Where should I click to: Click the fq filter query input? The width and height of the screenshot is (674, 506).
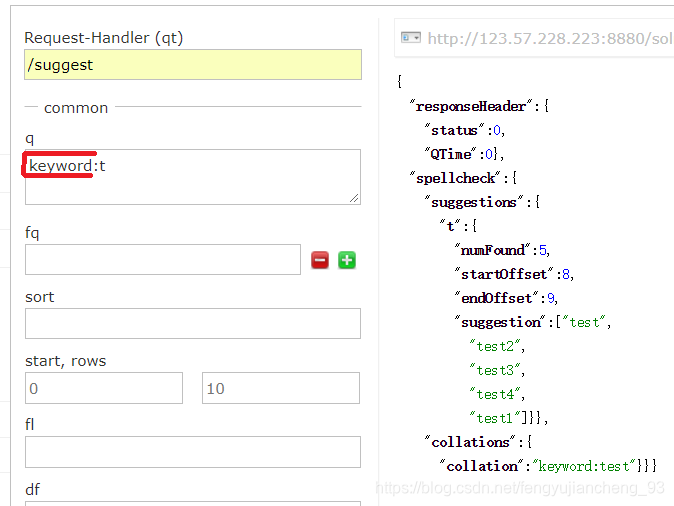tap(163, 260)
